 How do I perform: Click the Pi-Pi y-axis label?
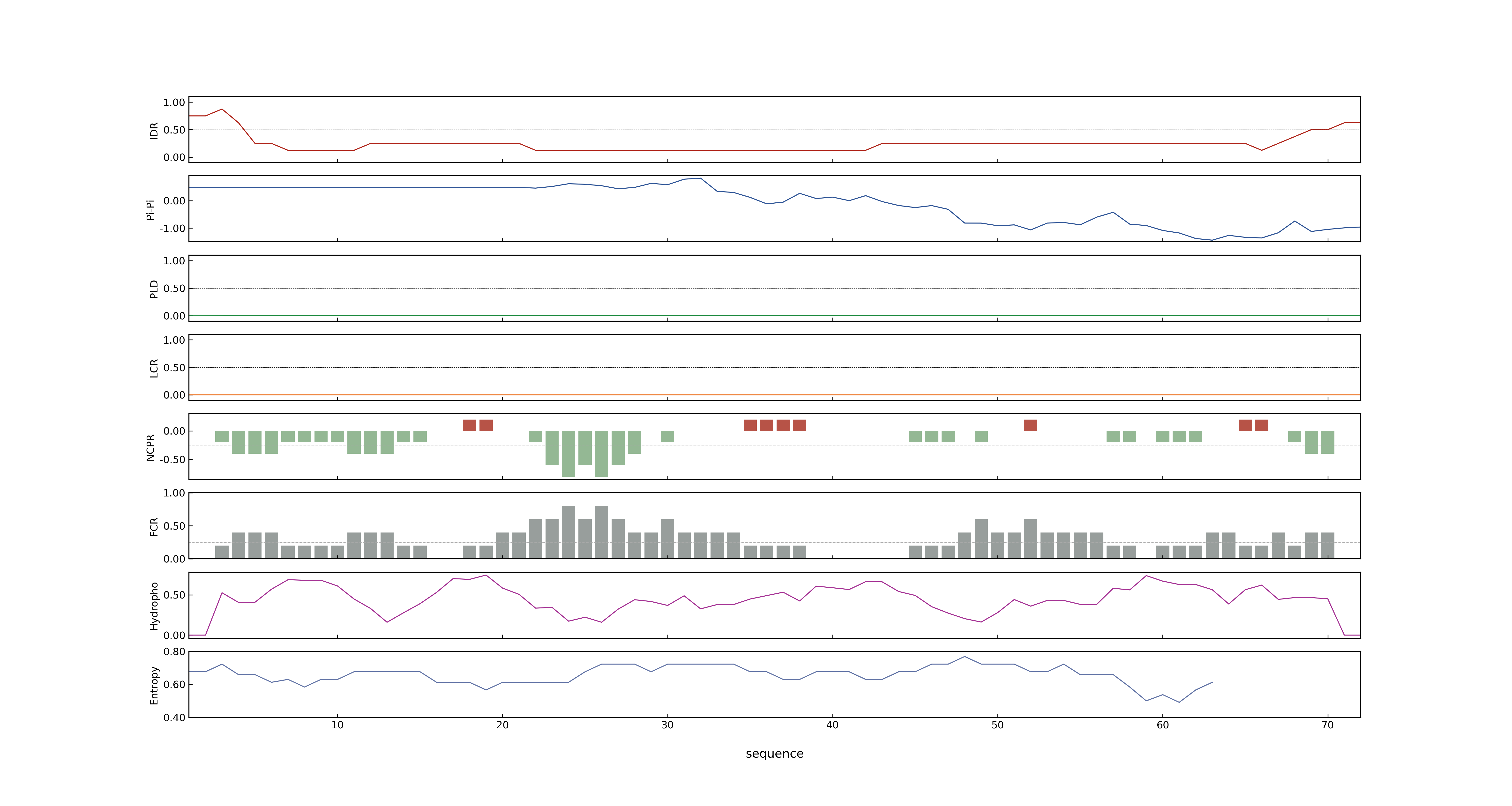tap(150, 209)
